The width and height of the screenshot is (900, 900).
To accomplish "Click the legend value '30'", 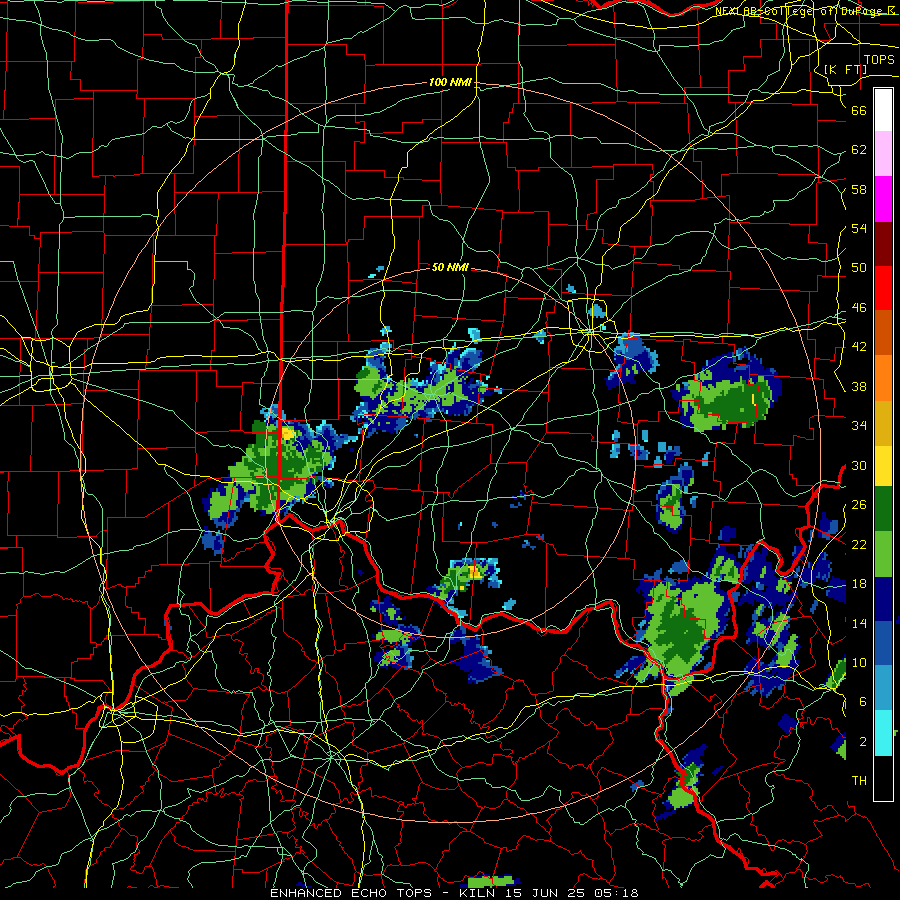I will 859,465.
